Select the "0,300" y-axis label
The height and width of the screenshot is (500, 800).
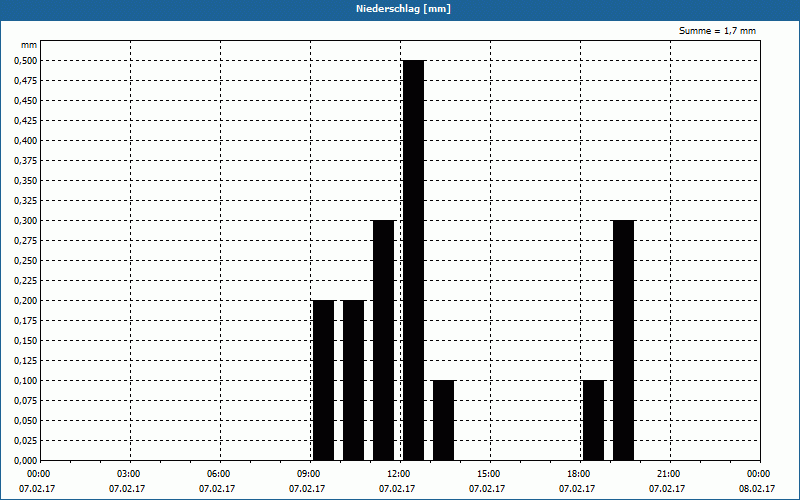point(26,221)
